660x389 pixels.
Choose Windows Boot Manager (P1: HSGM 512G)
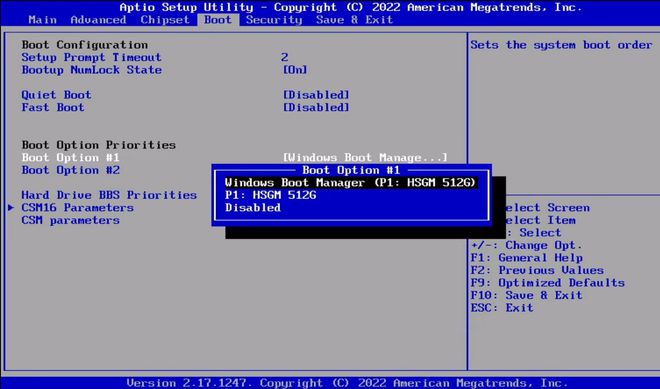click(350, 183)
